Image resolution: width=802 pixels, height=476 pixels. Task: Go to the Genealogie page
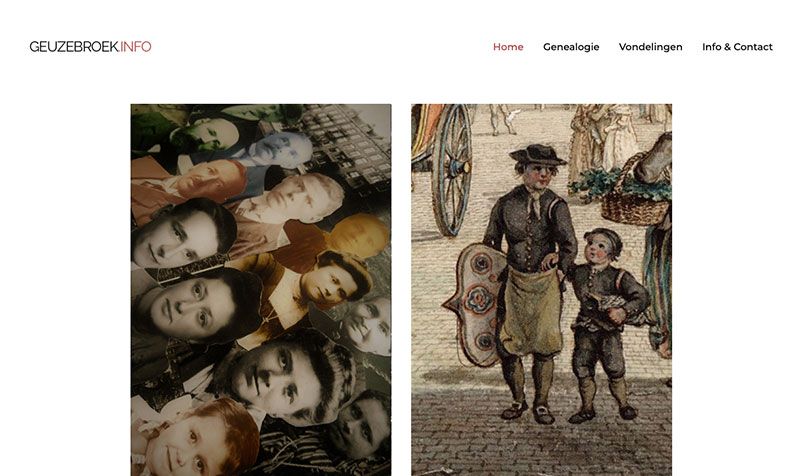pos(571,47)
